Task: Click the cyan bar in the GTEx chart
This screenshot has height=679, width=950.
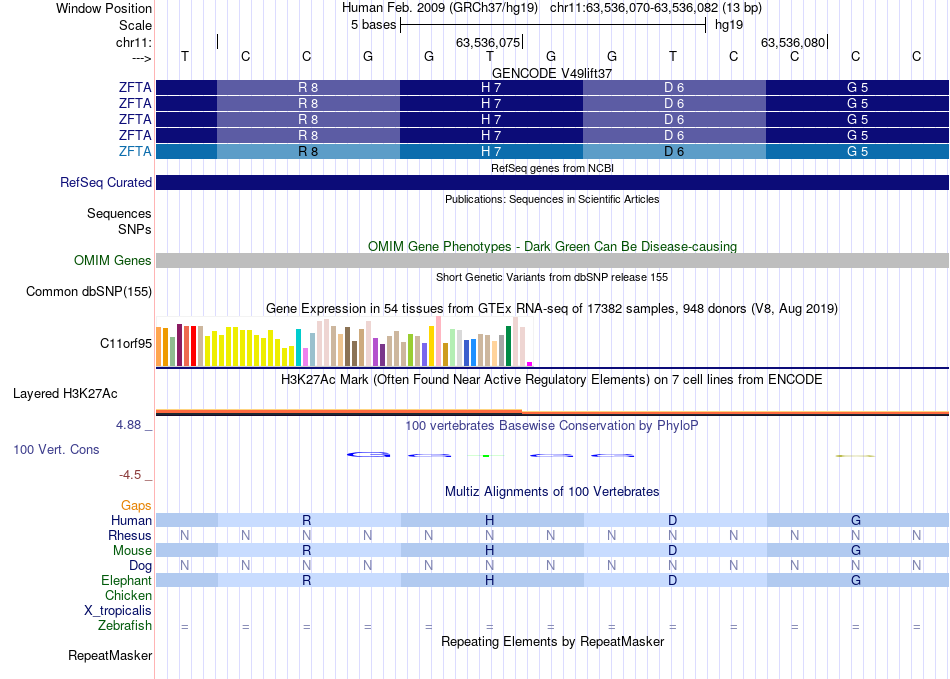Action: tap(298, 348)
